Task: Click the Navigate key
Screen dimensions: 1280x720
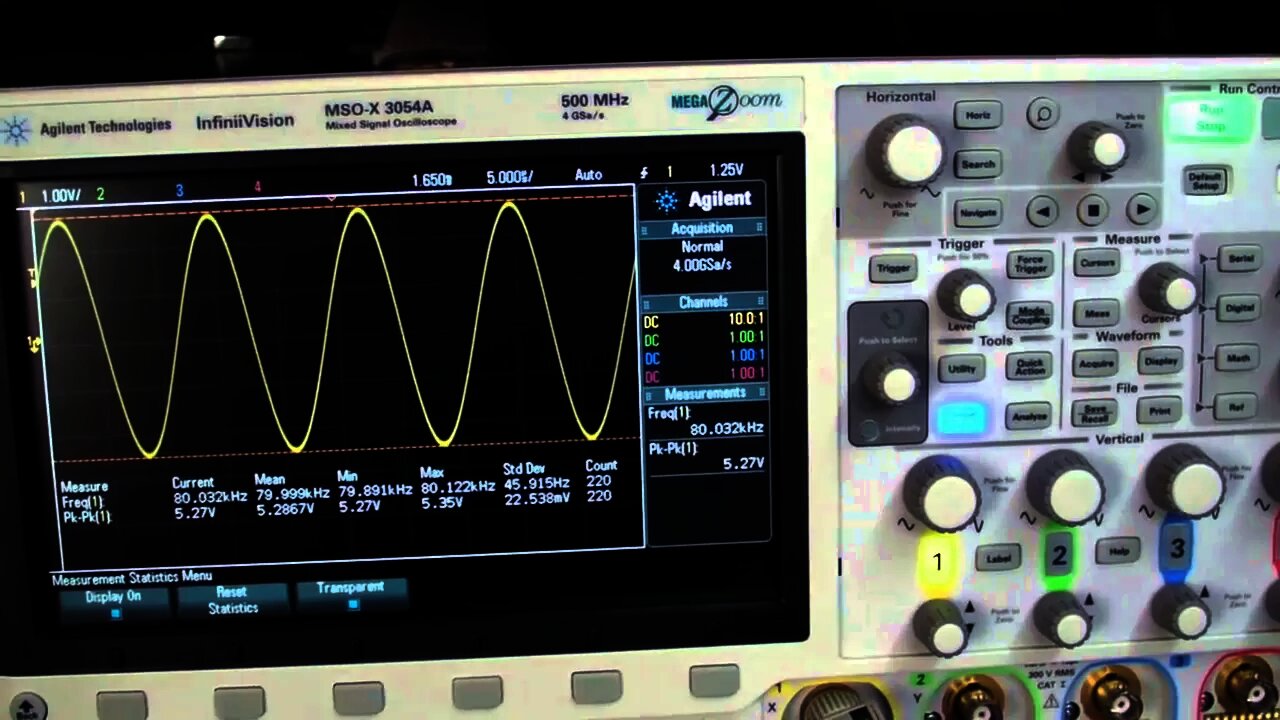Action: [978, 212]
